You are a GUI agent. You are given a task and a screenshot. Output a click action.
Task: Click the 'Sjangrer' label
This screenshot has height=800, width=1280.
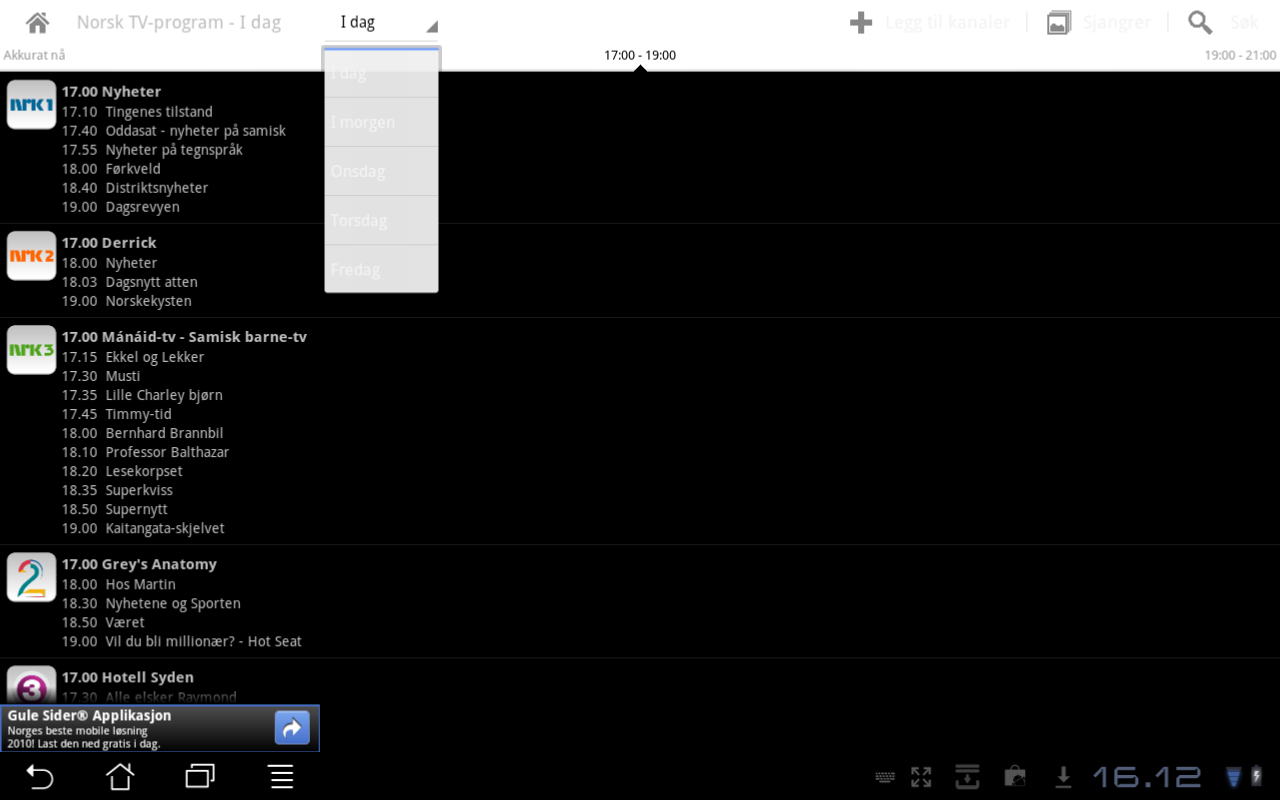[1117, 22]
